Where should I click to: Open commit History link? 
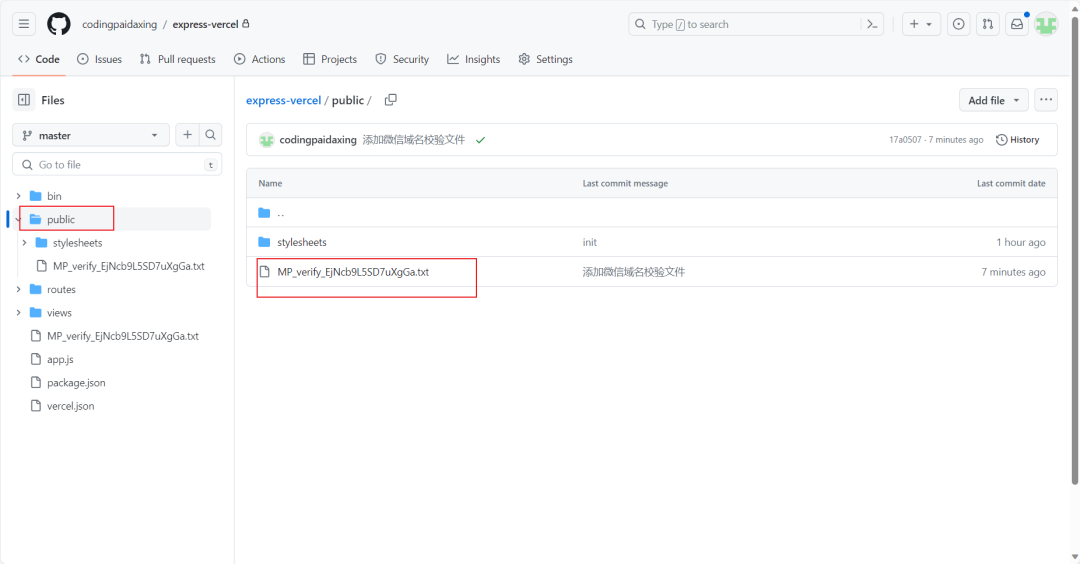click(1017, 140)
